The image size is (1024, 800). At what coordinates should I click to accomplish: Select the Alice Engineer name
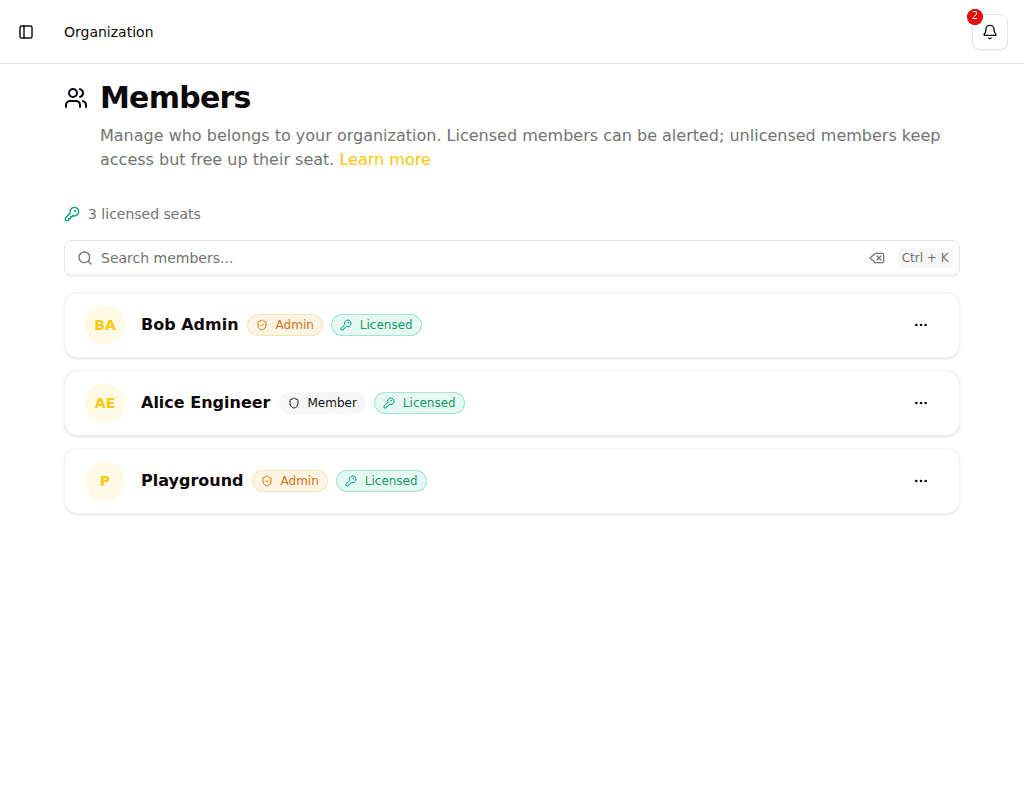pos(206,402)
